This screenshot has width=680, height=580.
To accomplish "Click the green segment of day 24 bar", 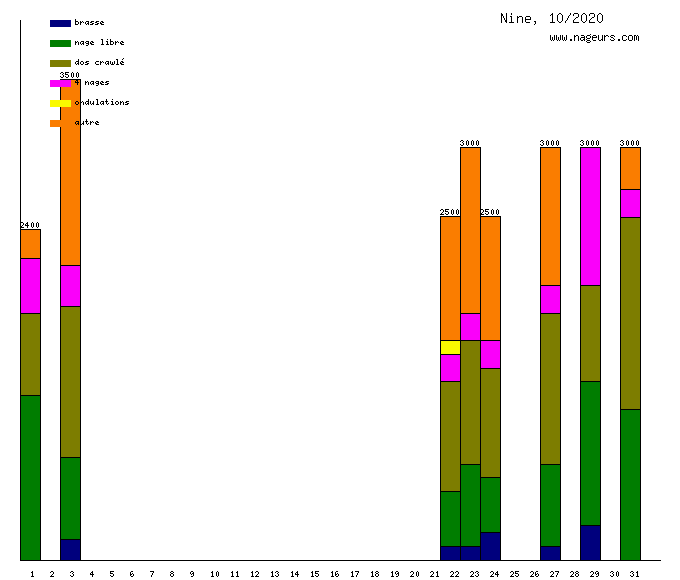I will coord(490,504).
